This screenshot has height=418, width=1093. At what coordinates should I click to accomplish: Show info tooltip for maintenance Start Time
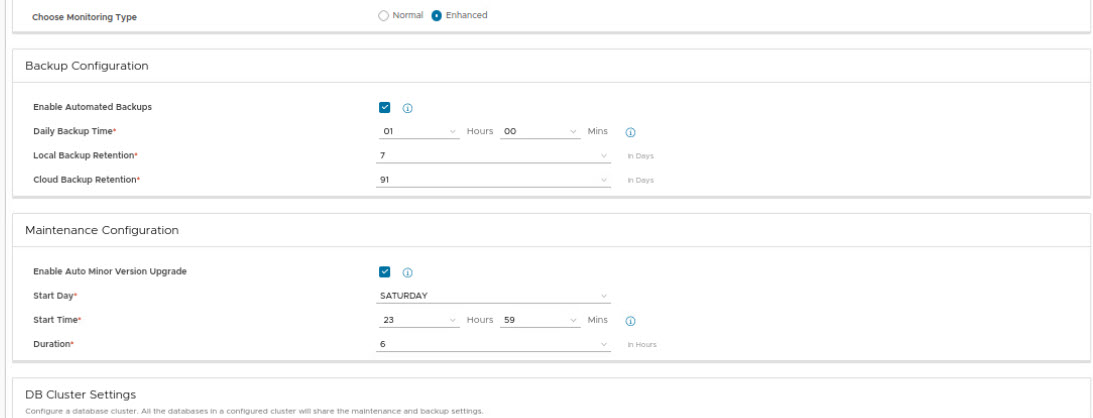click(x=630, y=321)
